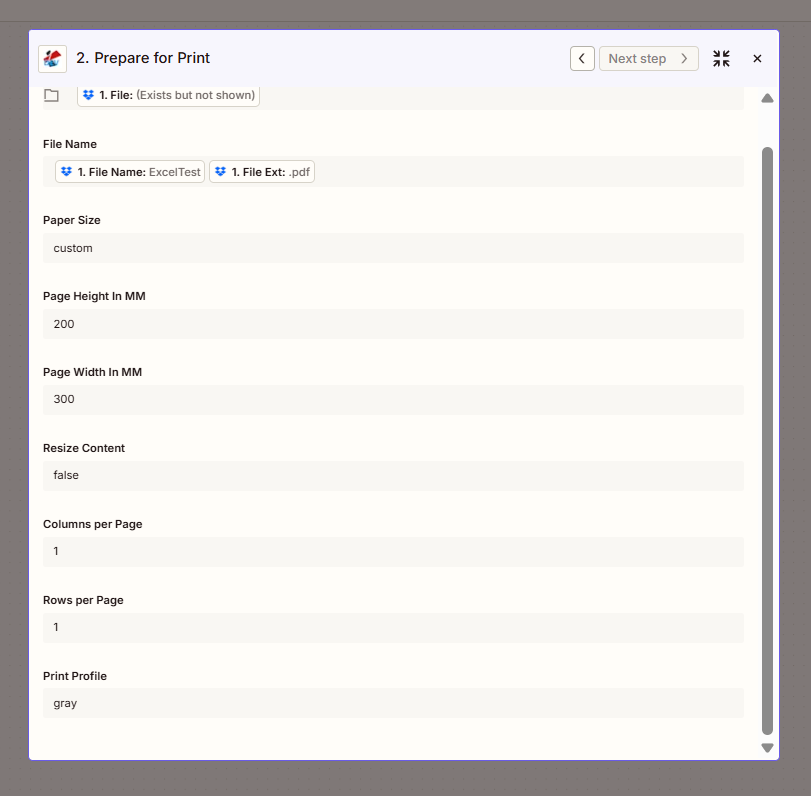Select the Dropbox File pill token
Viewport: 811px width, 796px height.
click(168, 96)
